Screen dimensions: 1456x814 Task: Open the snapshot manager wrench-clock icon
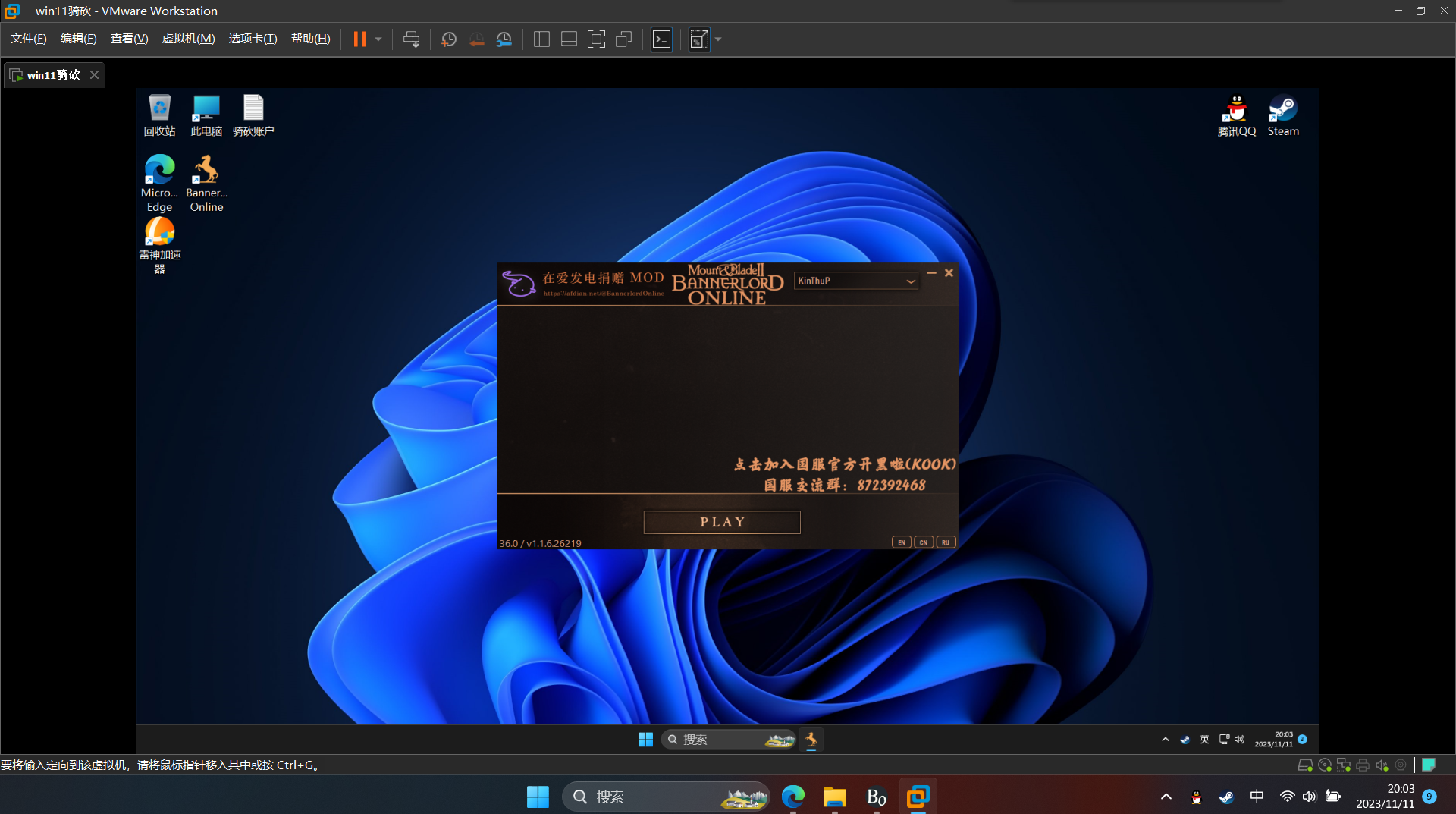504,39
